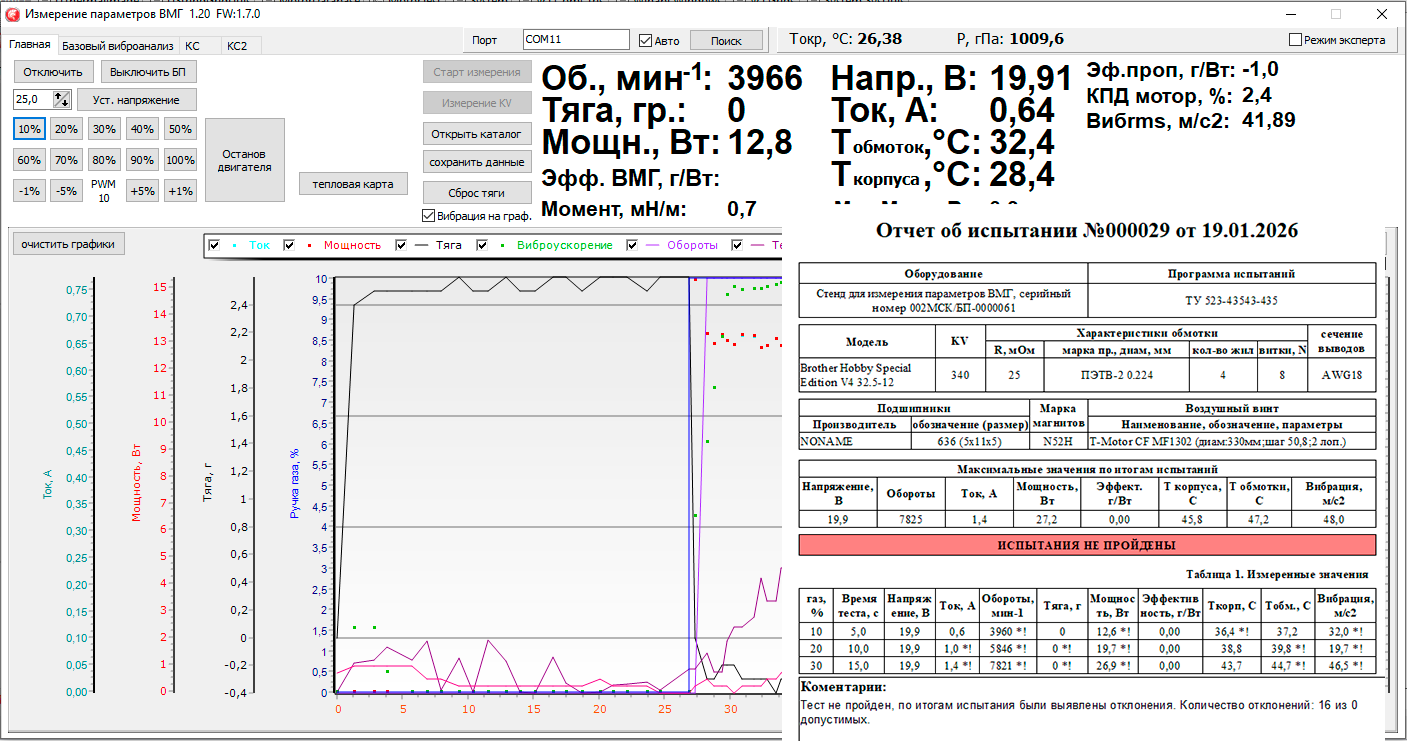
Task: Click the COM11 port input field
Action: click(x=575, y=40)
